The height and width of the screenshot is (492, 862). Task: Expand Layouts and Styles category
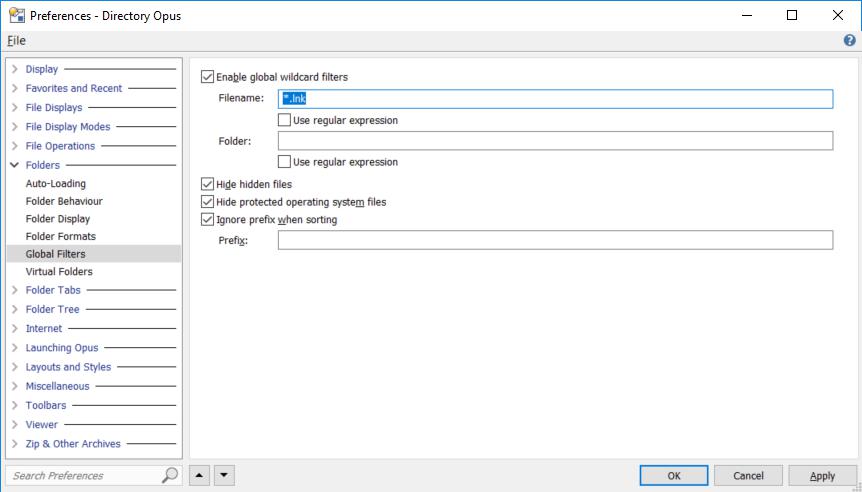point(15,367)
